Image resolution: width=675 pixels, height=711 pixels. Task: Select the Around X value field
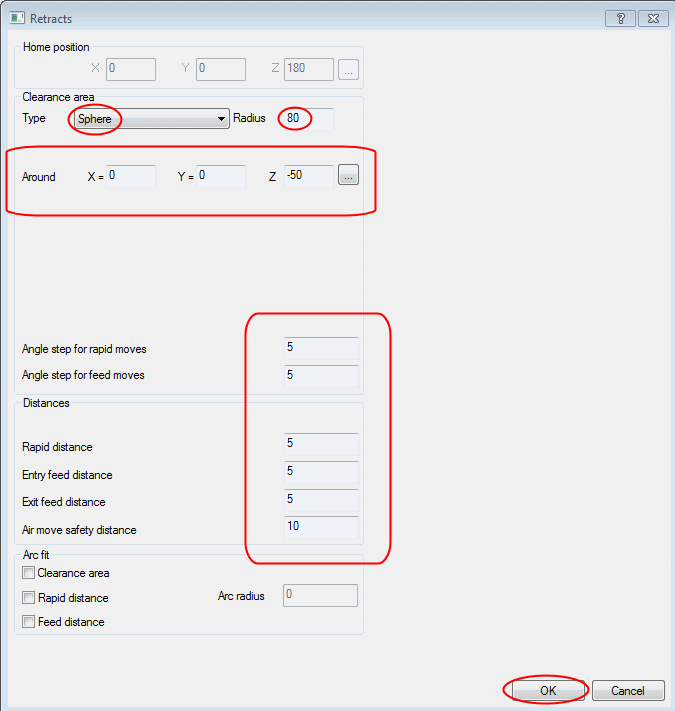[x=132, y=177]
